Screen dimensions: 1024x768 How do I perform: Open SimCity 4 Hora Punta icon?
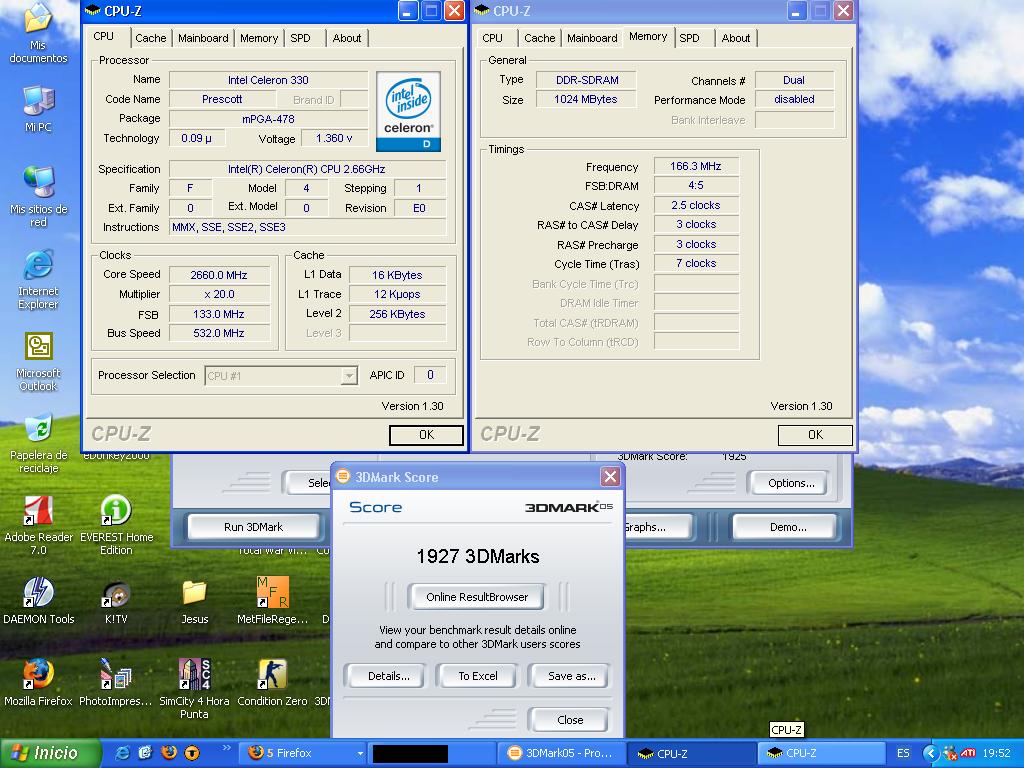194,675
